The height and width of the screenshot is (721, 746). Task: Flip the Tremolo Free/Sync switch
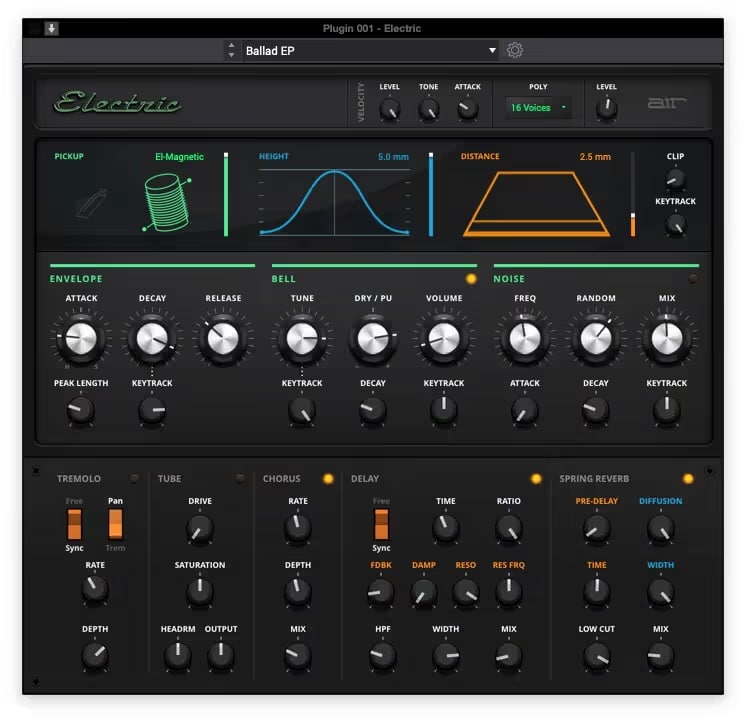pyautogui.click(x=74, y=524)
